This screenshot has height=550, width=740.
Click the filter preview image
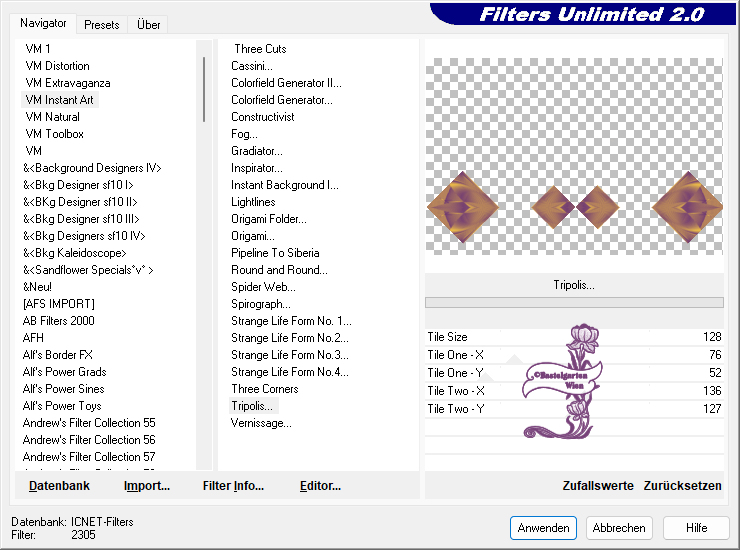574,156
